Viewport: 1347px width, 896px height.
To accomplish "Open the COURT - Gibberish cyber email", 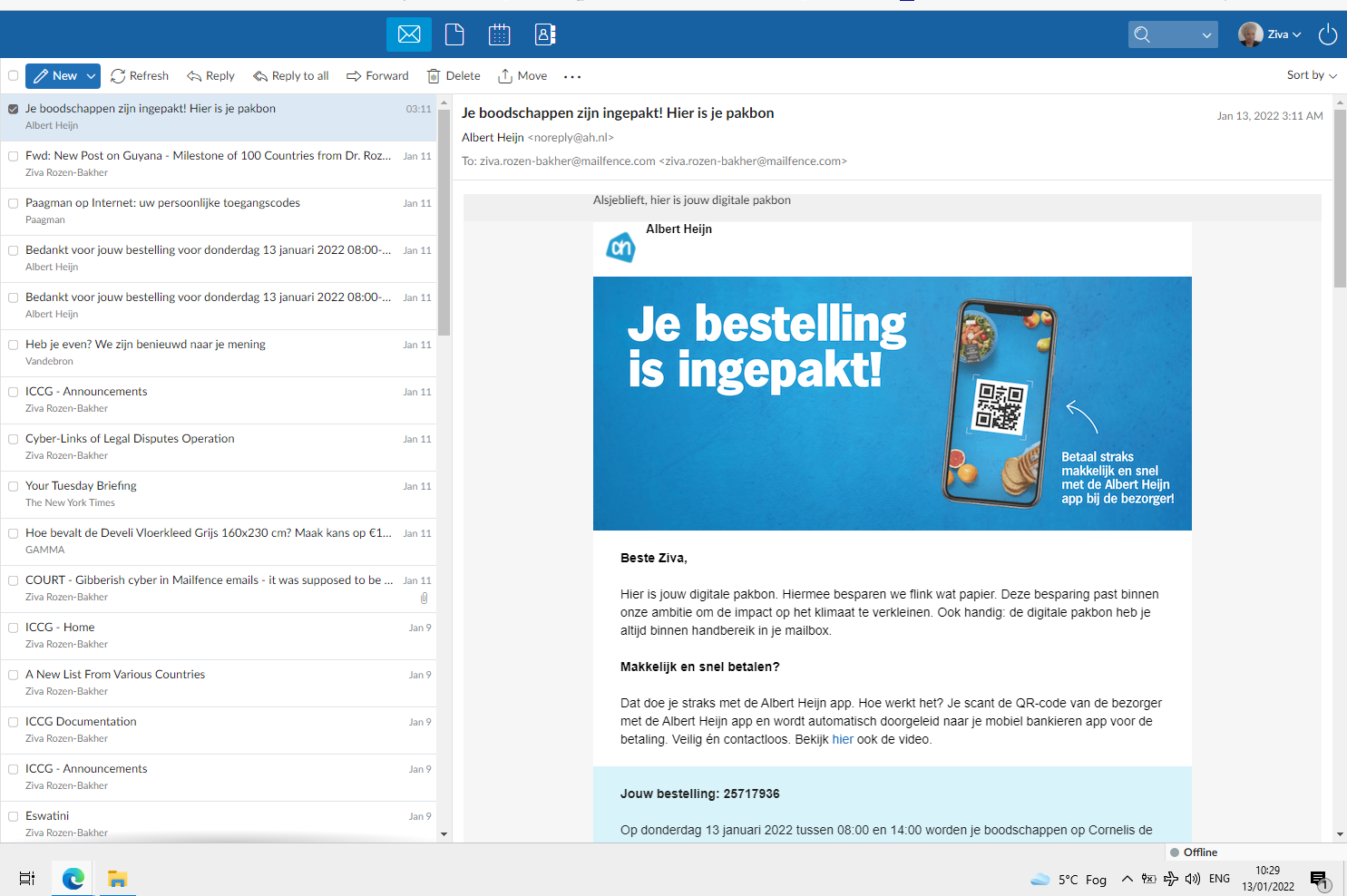I will click(219, 589).
